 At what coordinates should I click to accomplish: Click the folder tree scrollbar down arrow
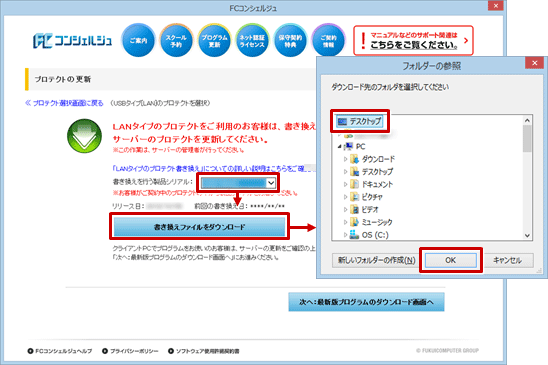pyautogui.click(x=527, y=235)
